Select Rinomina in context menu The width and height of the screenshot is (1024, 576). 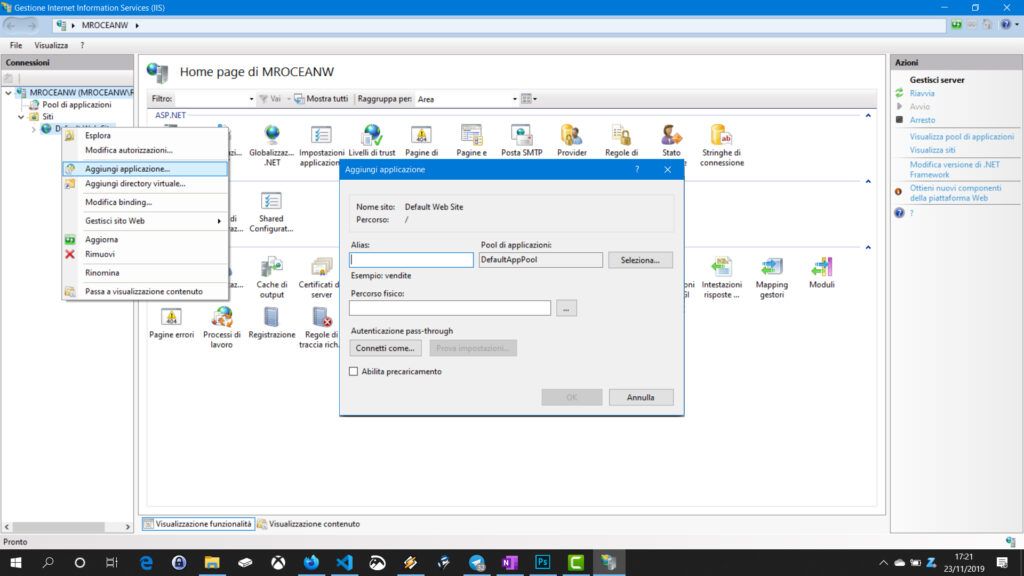(145, 272)
